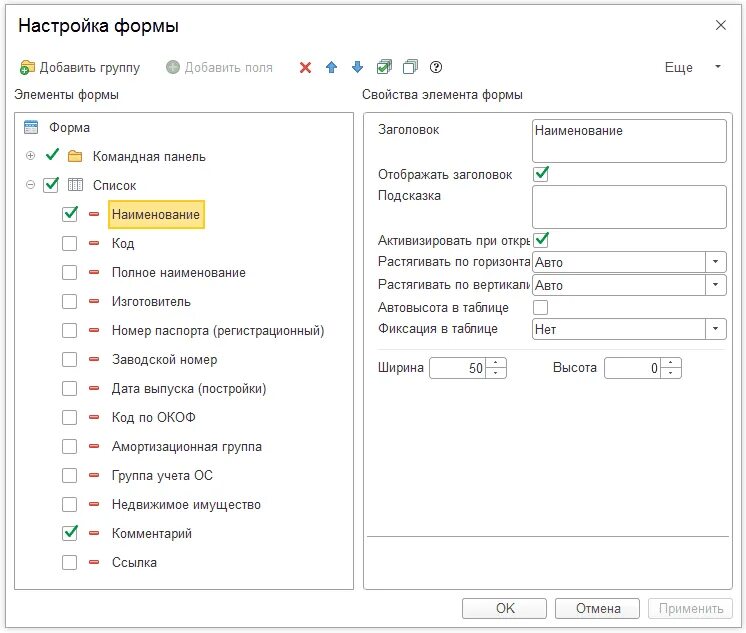Open help with question mark icon
The image size is (746, 633).
click(436, 68)
